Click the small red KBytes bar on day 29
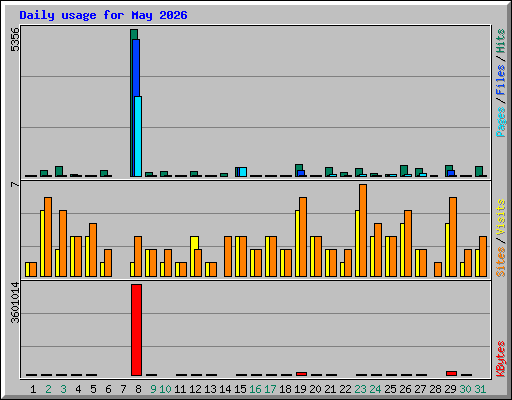Image resolution: width=512 pixels, height=400 pixels. pyautogui.click(x=451, y=373)
